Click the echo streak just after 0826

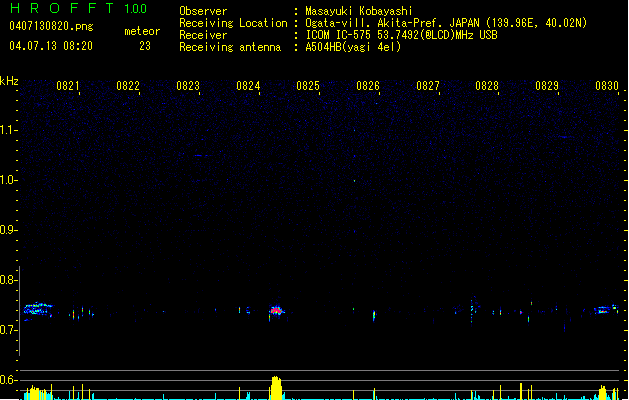374,315
